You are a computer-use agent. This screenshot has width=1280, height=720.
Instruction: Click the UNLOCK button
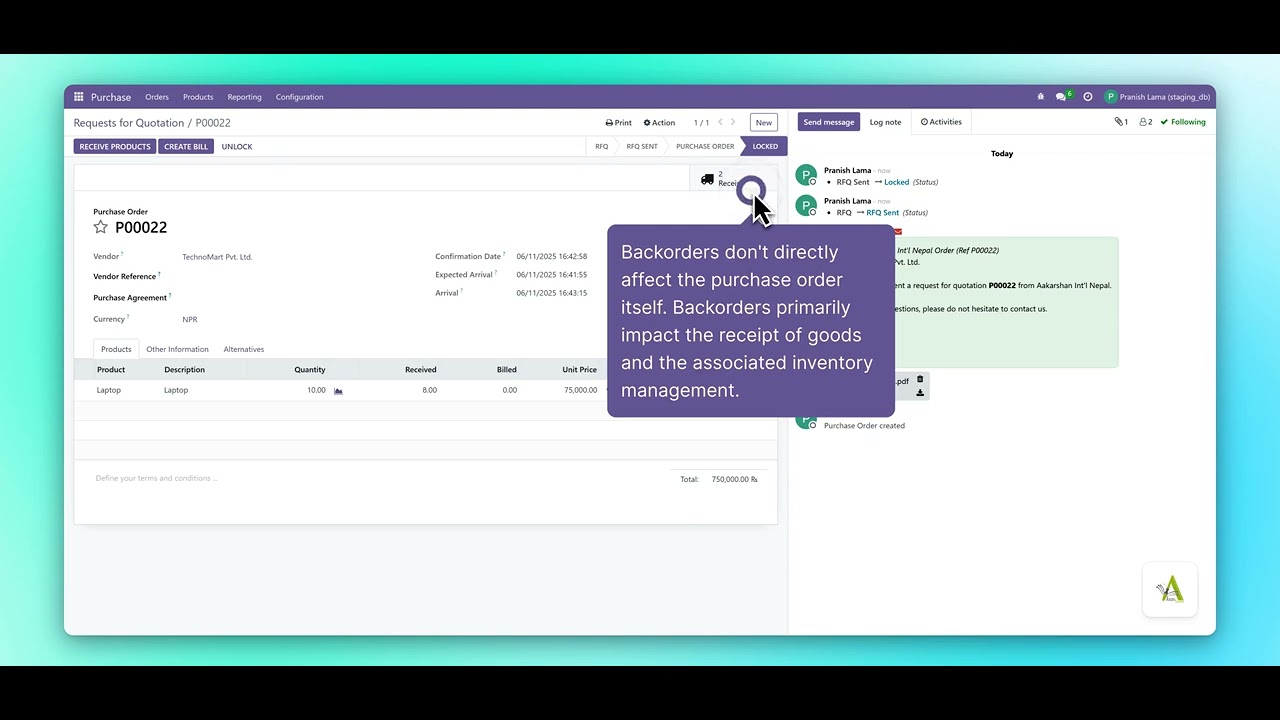point(237,146)
